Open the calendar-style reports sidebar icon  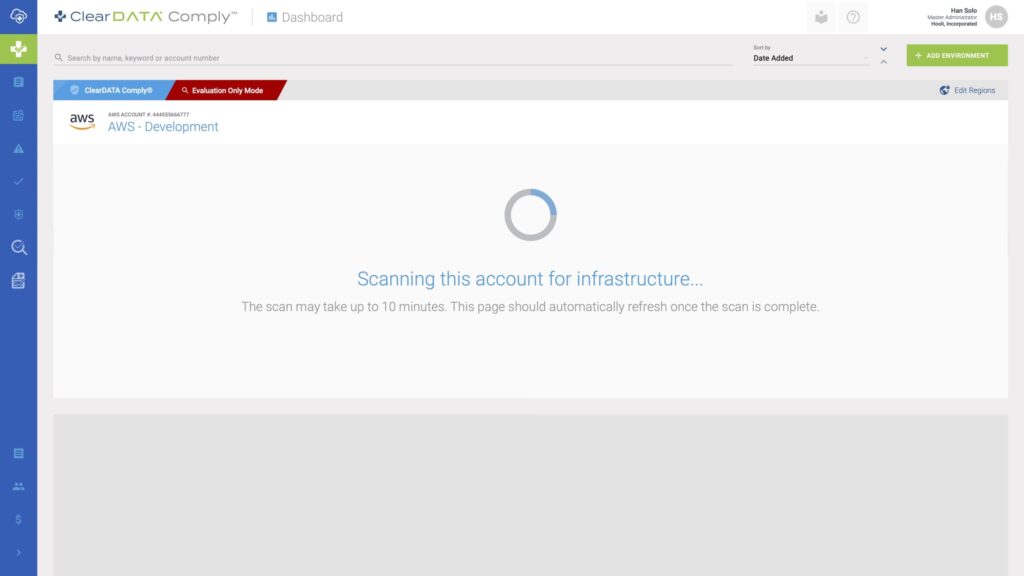18,116
